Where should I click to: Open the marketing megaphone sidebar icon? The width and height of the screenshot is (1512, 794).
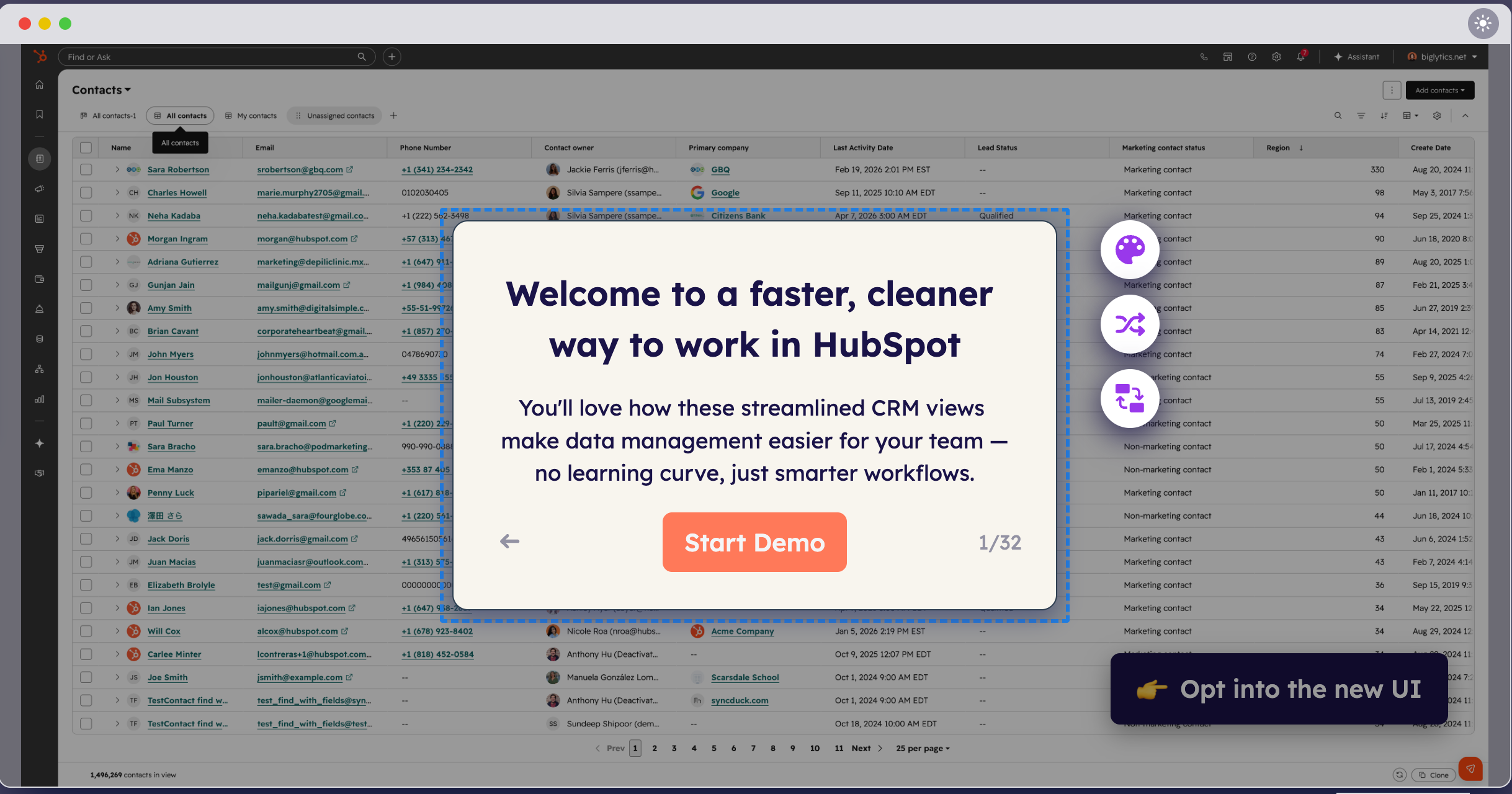click(40, 189)
